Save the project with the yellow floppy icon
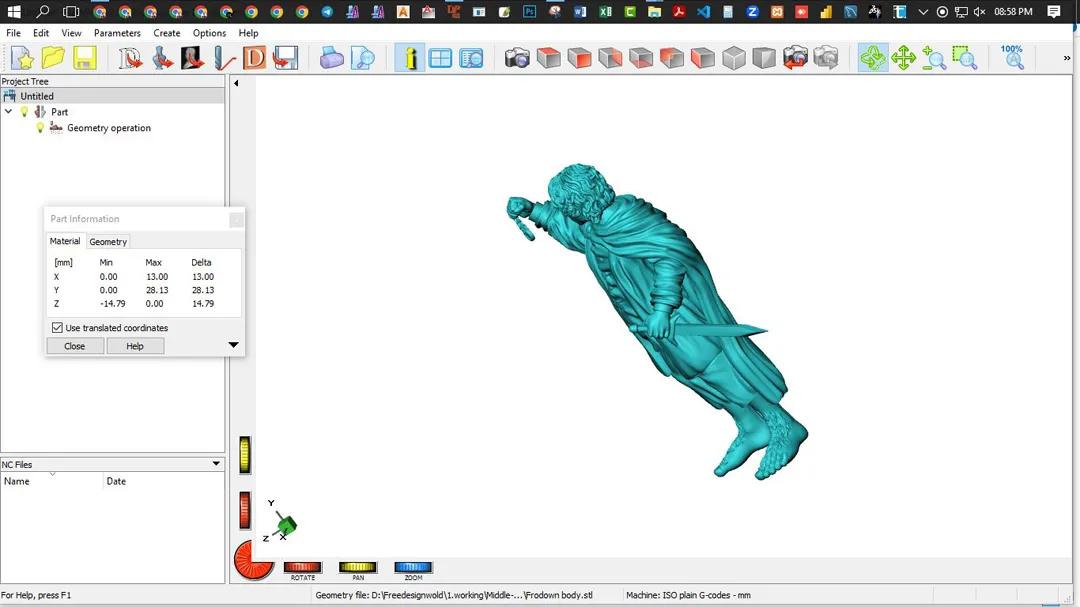1080x607 pixels. coord(84,58)
